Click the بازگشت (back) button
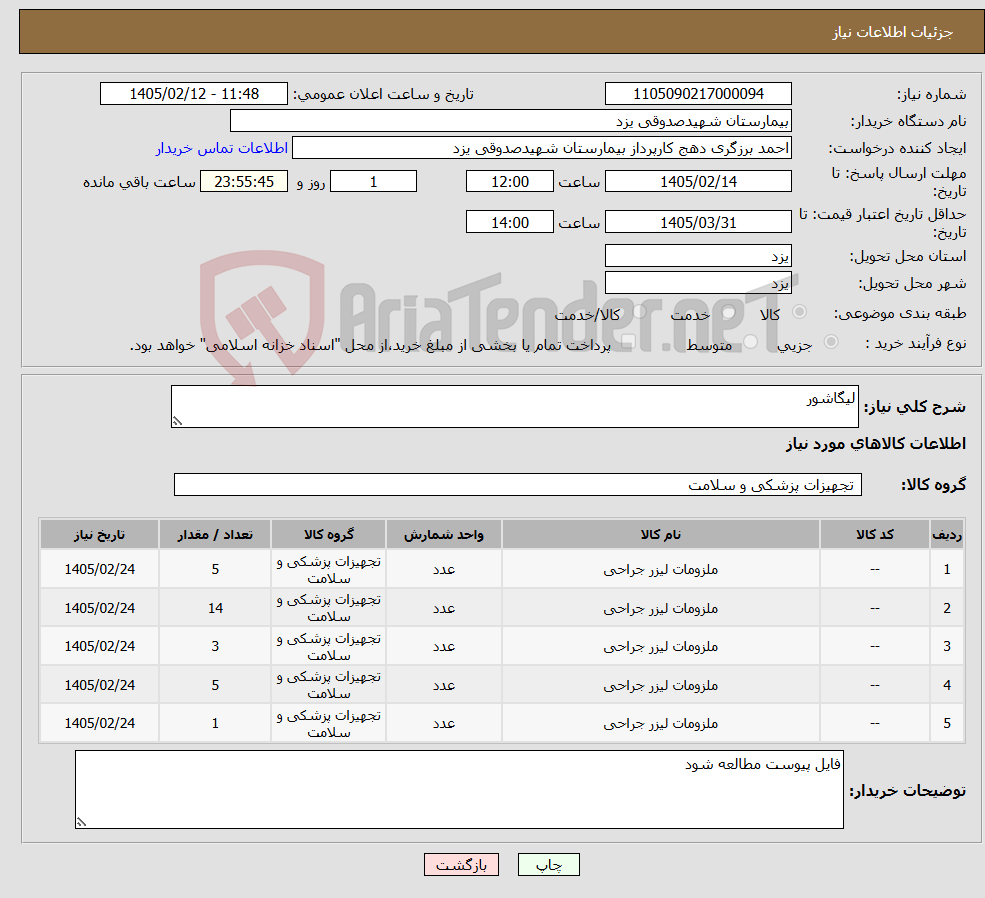Screen dimensions: 985x898 [x=461, y=865]
